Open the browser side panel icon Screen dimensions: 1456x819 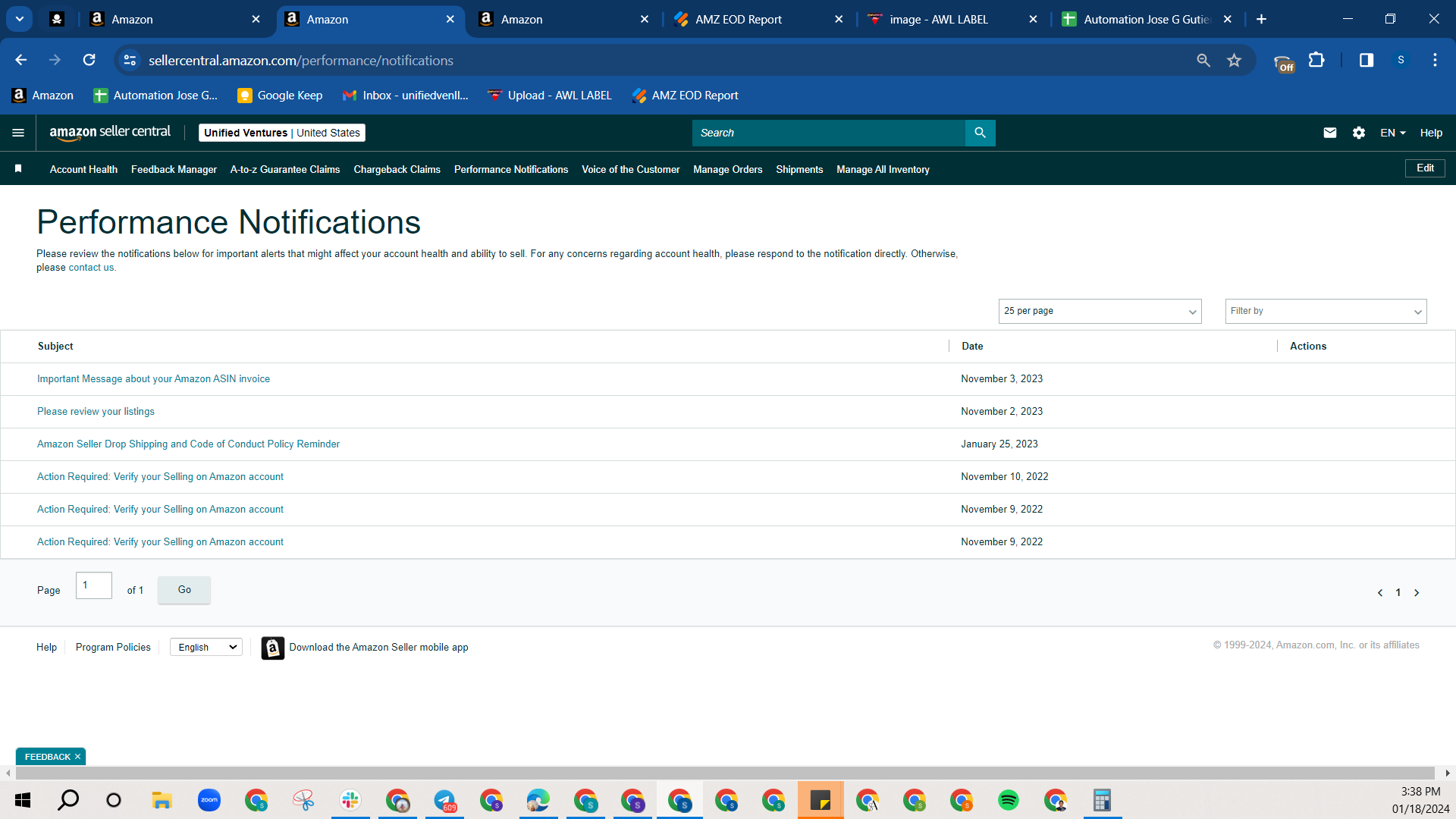click(x=1367, y=60)
